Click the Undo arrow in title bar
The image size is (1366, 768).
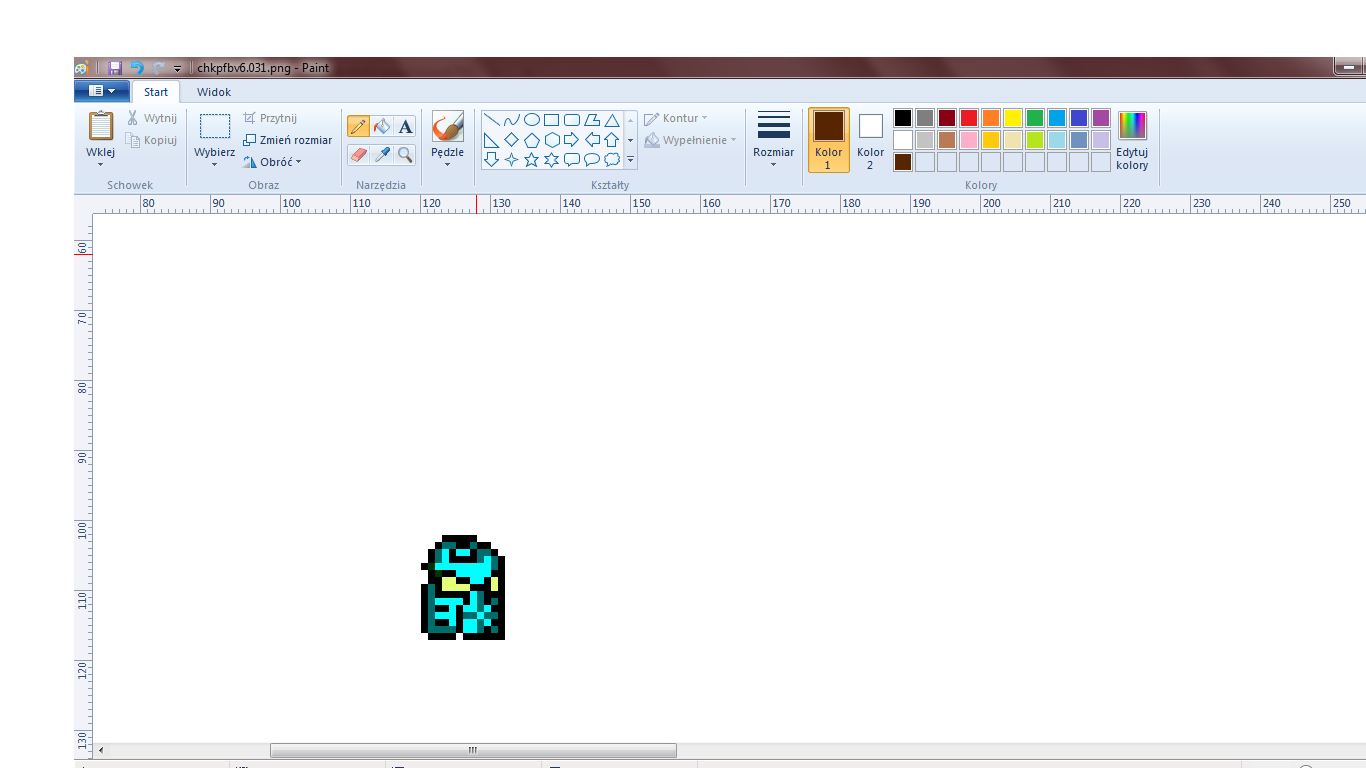137,68
